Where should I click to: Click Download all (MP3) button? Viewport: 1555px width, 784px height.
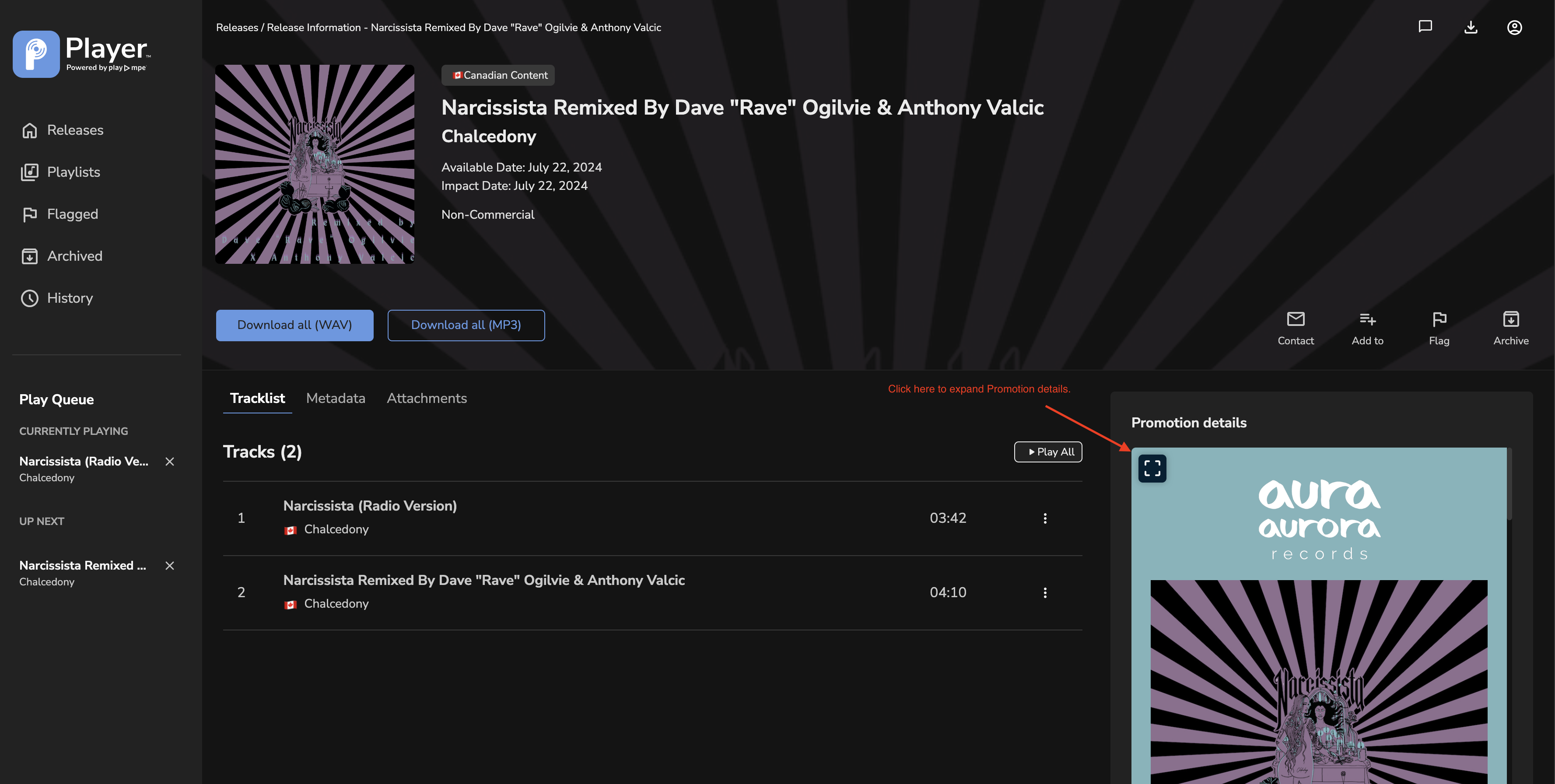point(466,325)
